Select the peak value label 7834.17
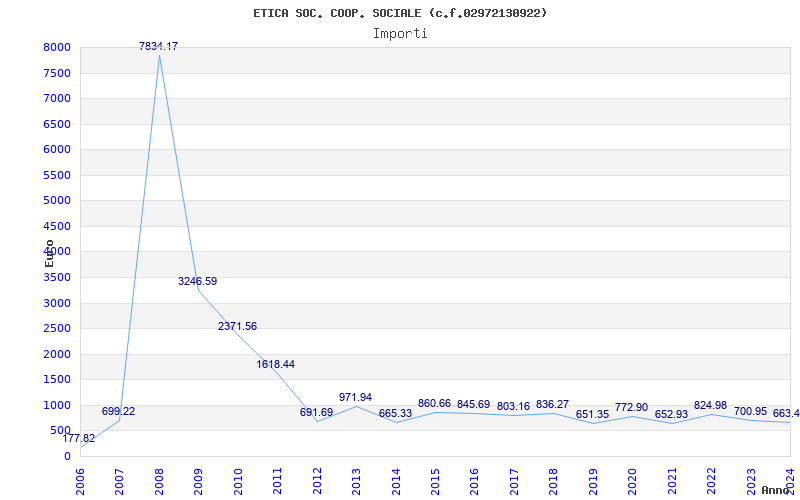800x500 pixels. [159, 46]
